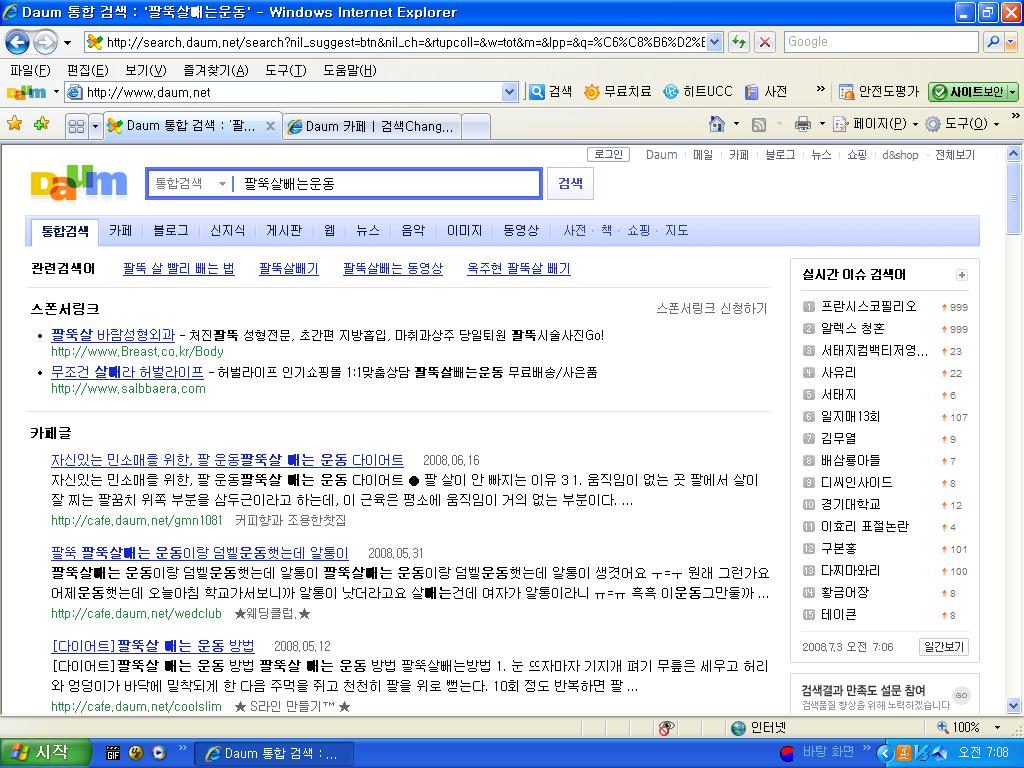This screenshot has height=768, width=1024.
Task: Click the blue 검색 search button
Action: coord(570,184)
